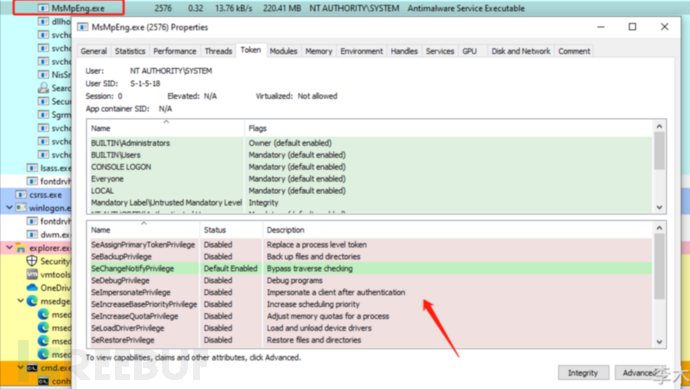The height and width of the screenshot is (389, 690).
Task: Open the Modules tab
Action: (283, 51)
